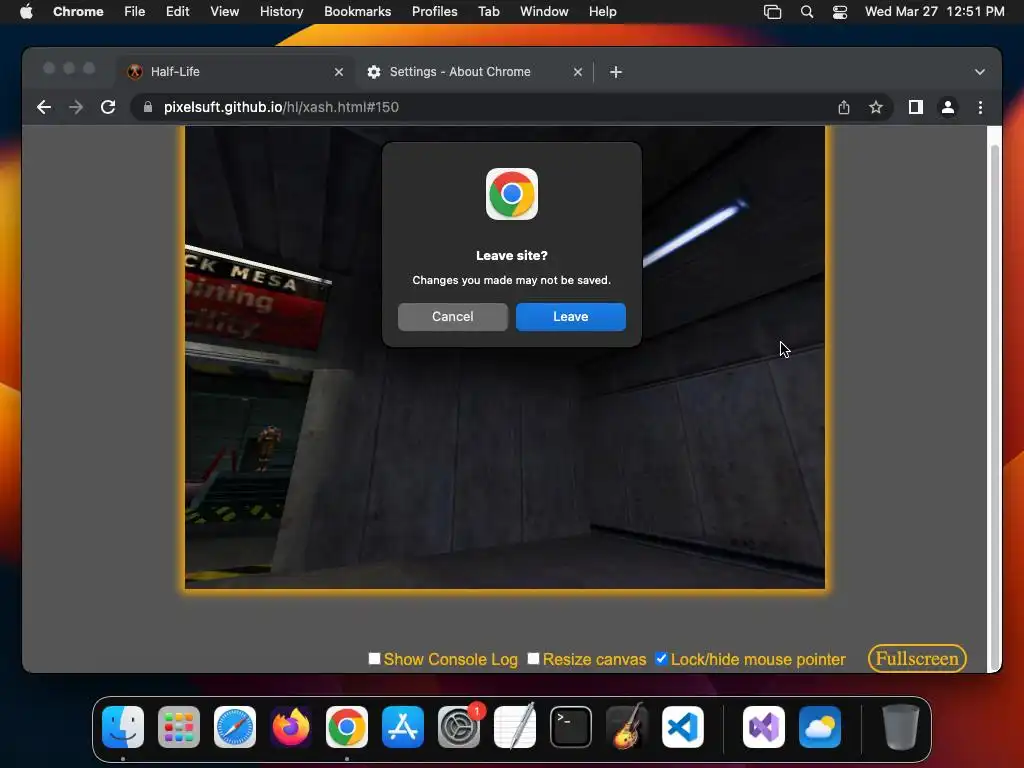
Task: Open a new tab with plus button
Action: point(615,72)
